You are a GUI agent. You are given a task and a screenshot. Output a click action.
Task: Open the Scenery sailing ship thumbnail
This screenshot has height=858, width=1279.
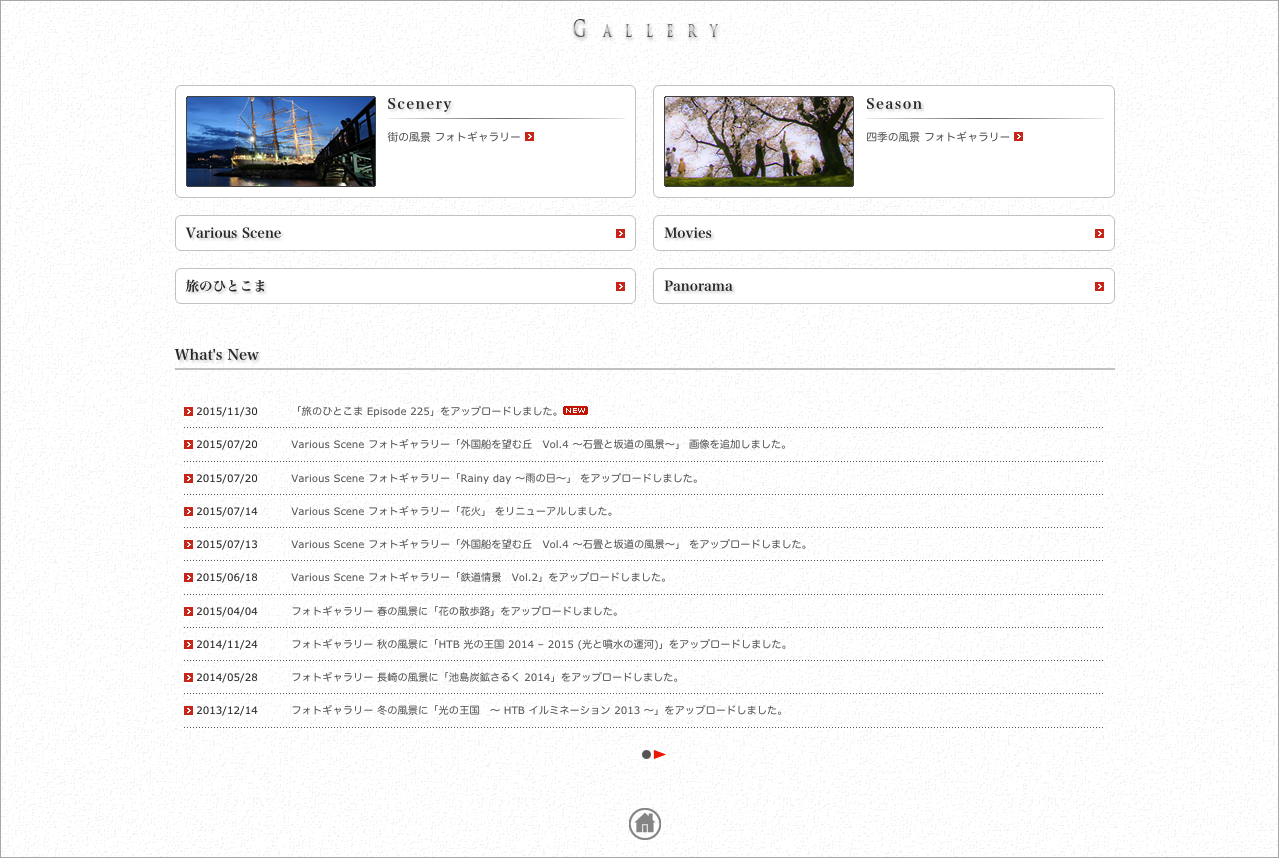point(281,141)
